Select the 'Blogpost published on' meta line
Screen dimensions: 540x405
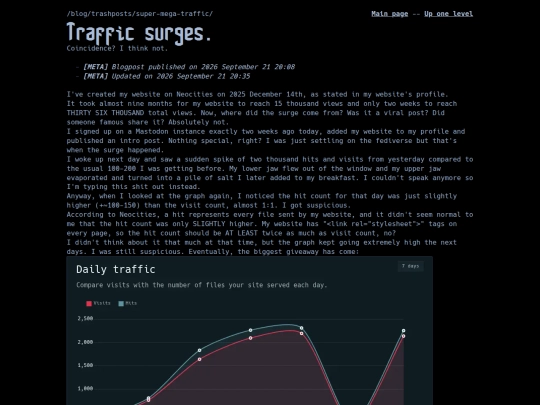tap(189, 67)
